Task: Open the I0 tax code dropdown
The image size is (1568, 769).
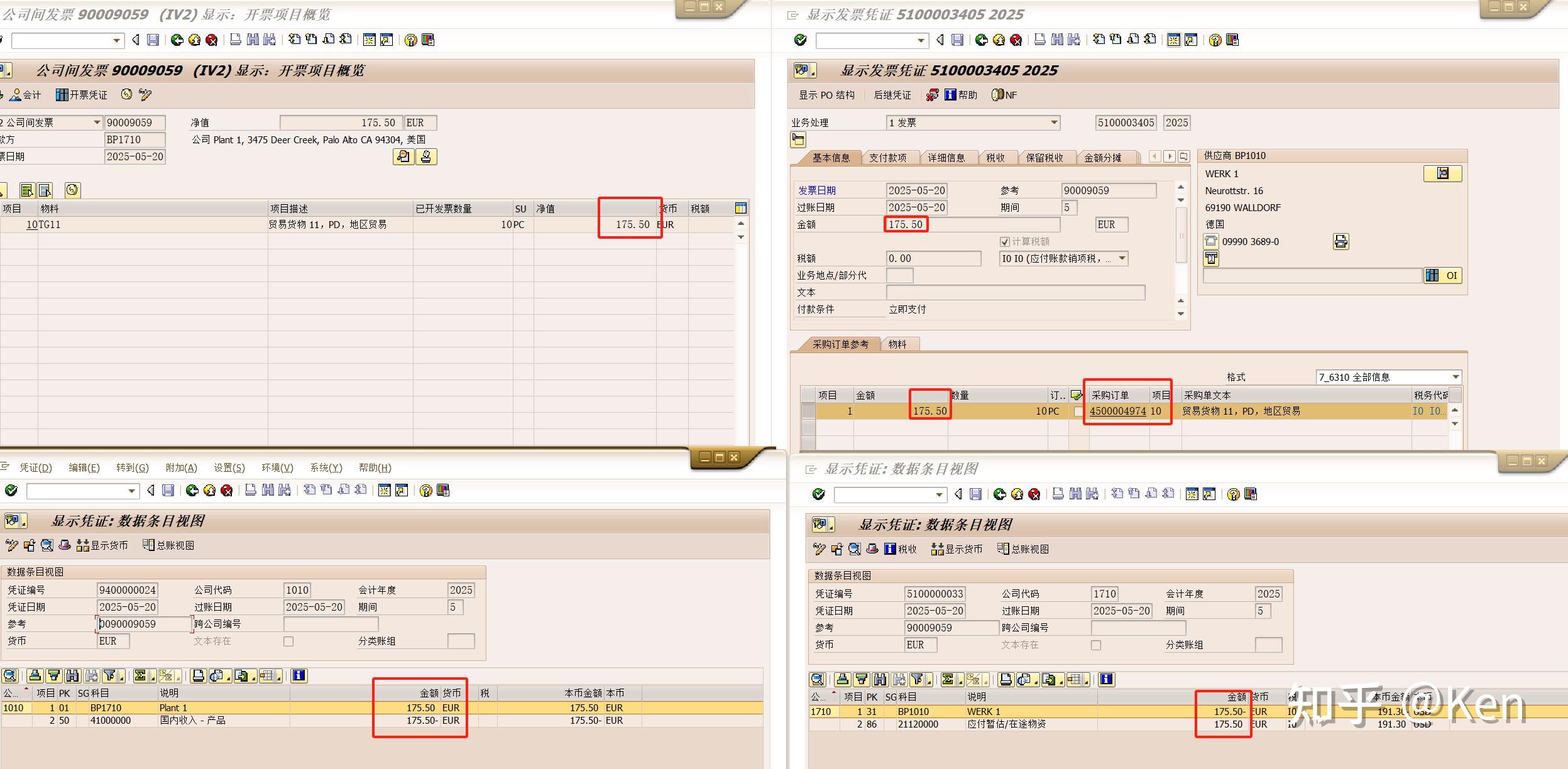Action: click(1121, 258)
